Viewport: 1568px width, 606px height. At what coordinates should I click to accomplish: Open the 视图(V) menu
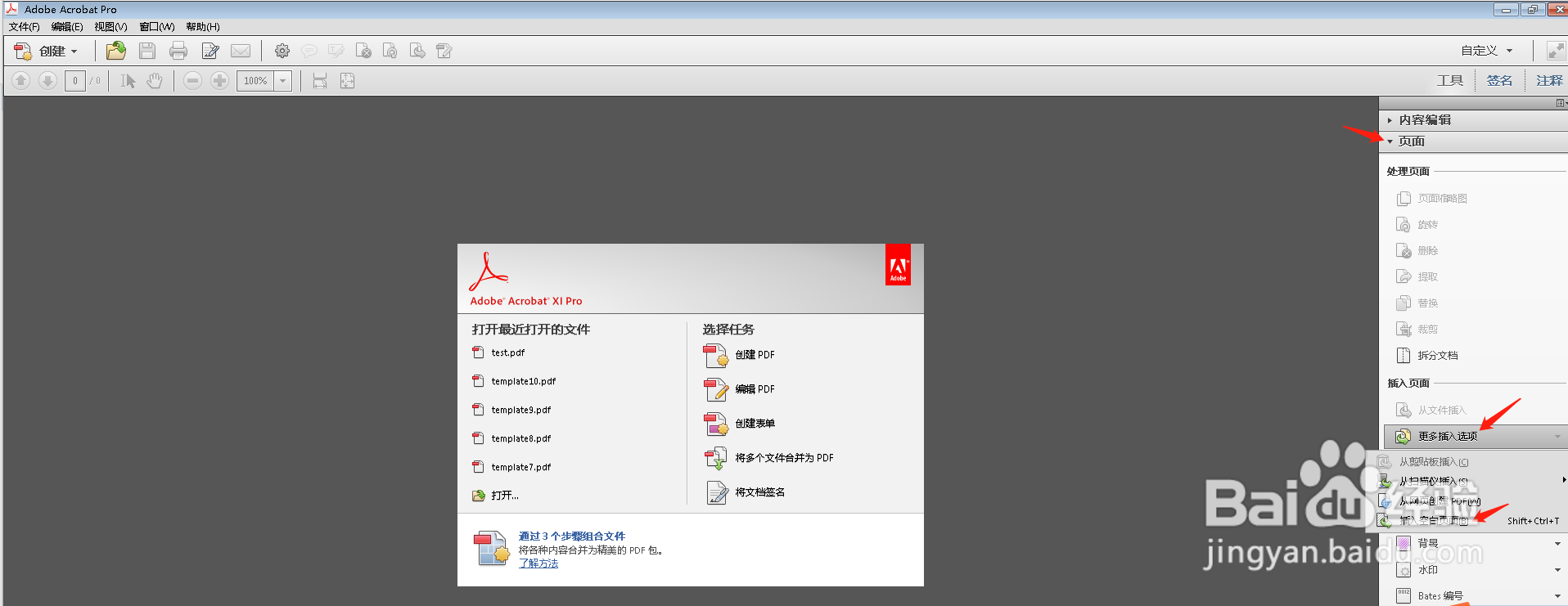click(110, 26)
